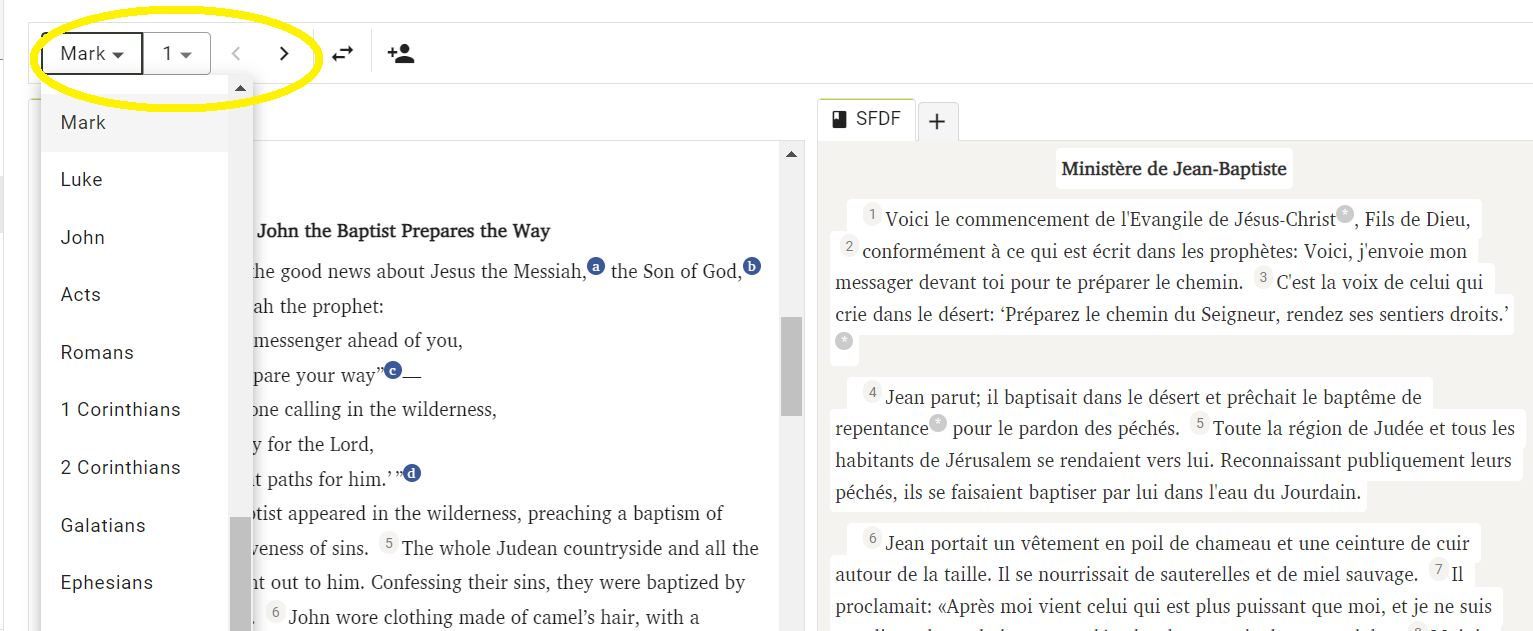
Task: Choose Luke in the book list
Action: 135,180
